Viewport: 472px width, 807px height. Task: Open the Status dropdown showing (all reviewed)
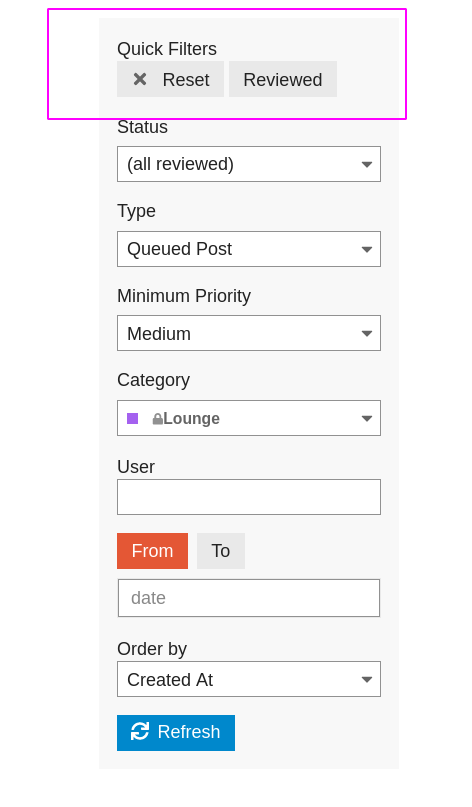(249, 164)
